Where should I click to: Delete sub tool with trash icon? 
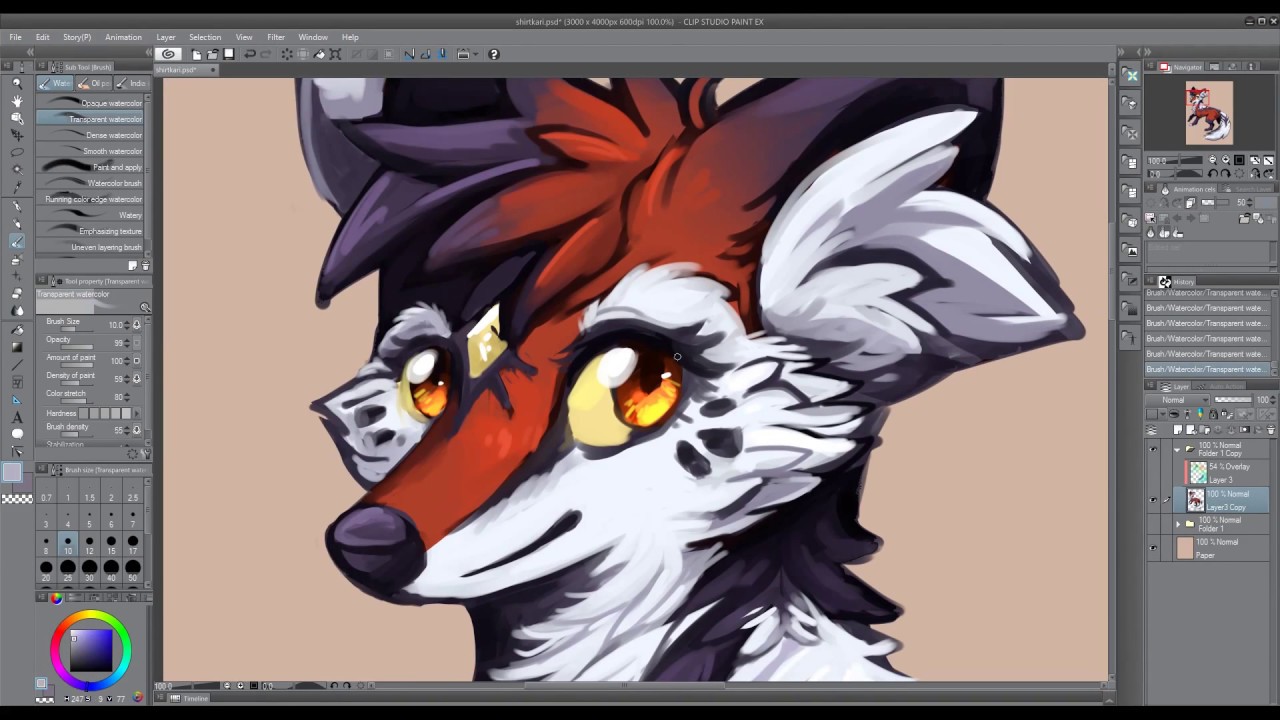tap(146, 266)
